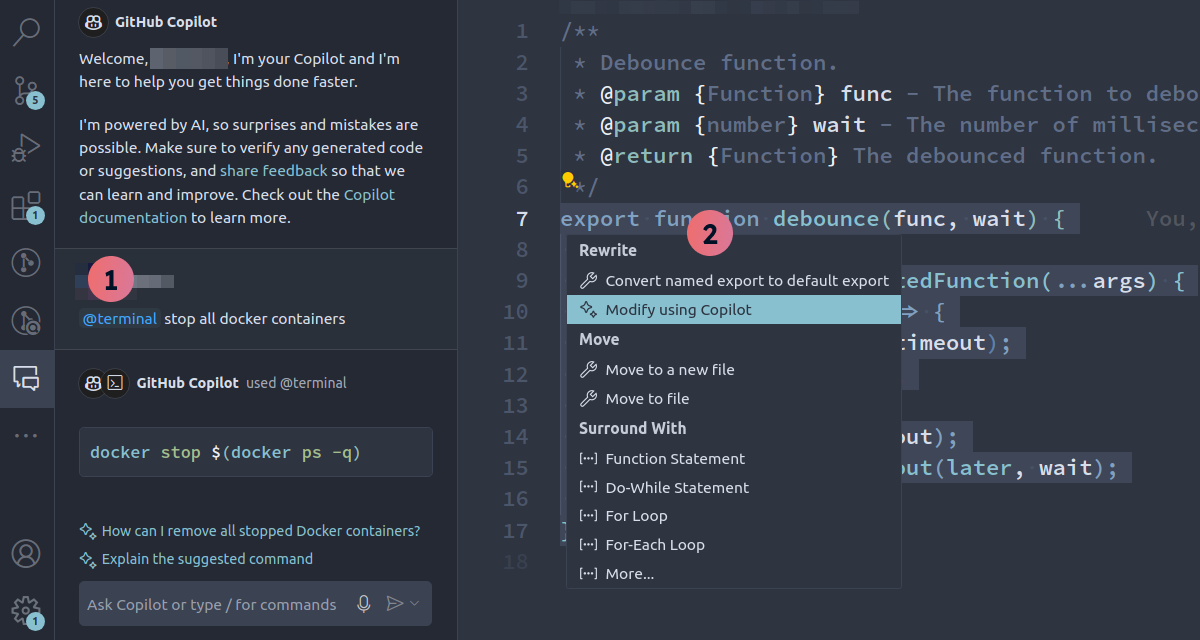Open the remote history clock-branch icon

click(x=26, y=321)
